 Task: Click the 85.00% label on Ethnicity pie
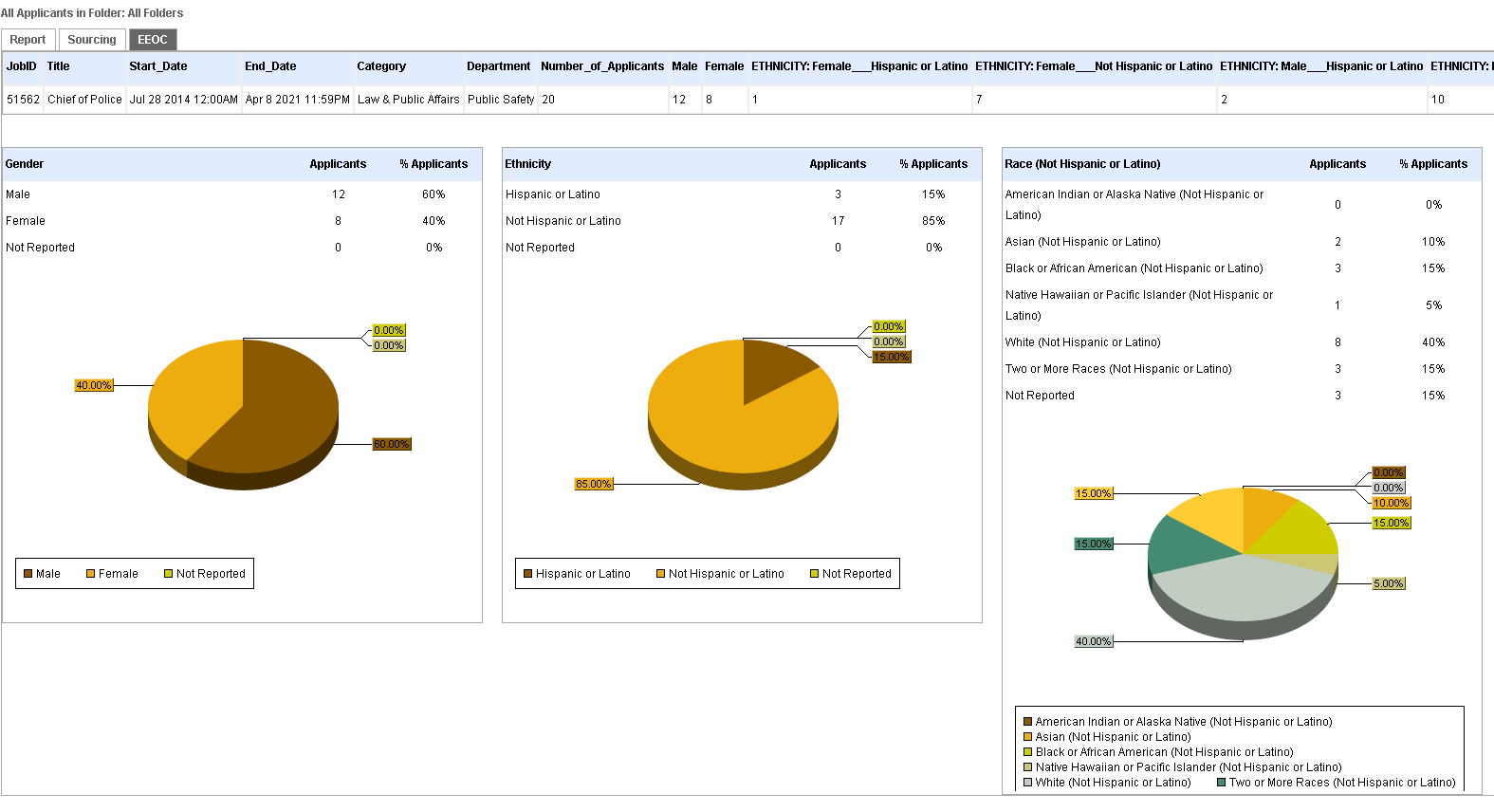594,484
